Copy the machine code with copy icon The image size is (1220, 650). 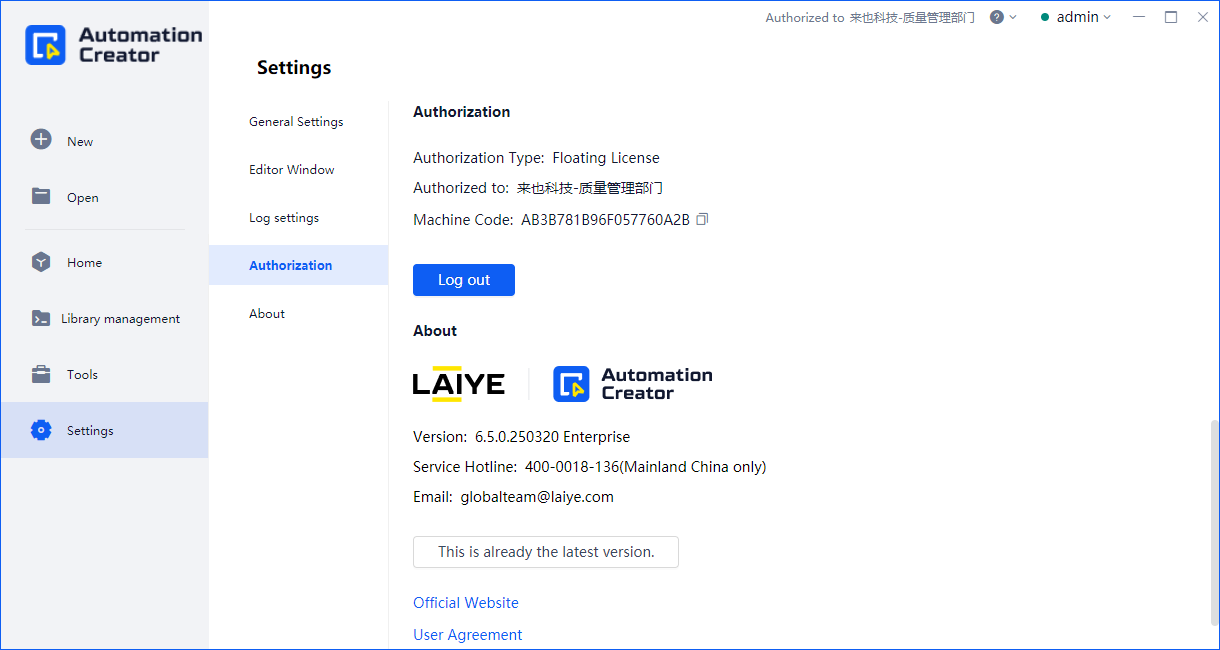click(702, 219)
